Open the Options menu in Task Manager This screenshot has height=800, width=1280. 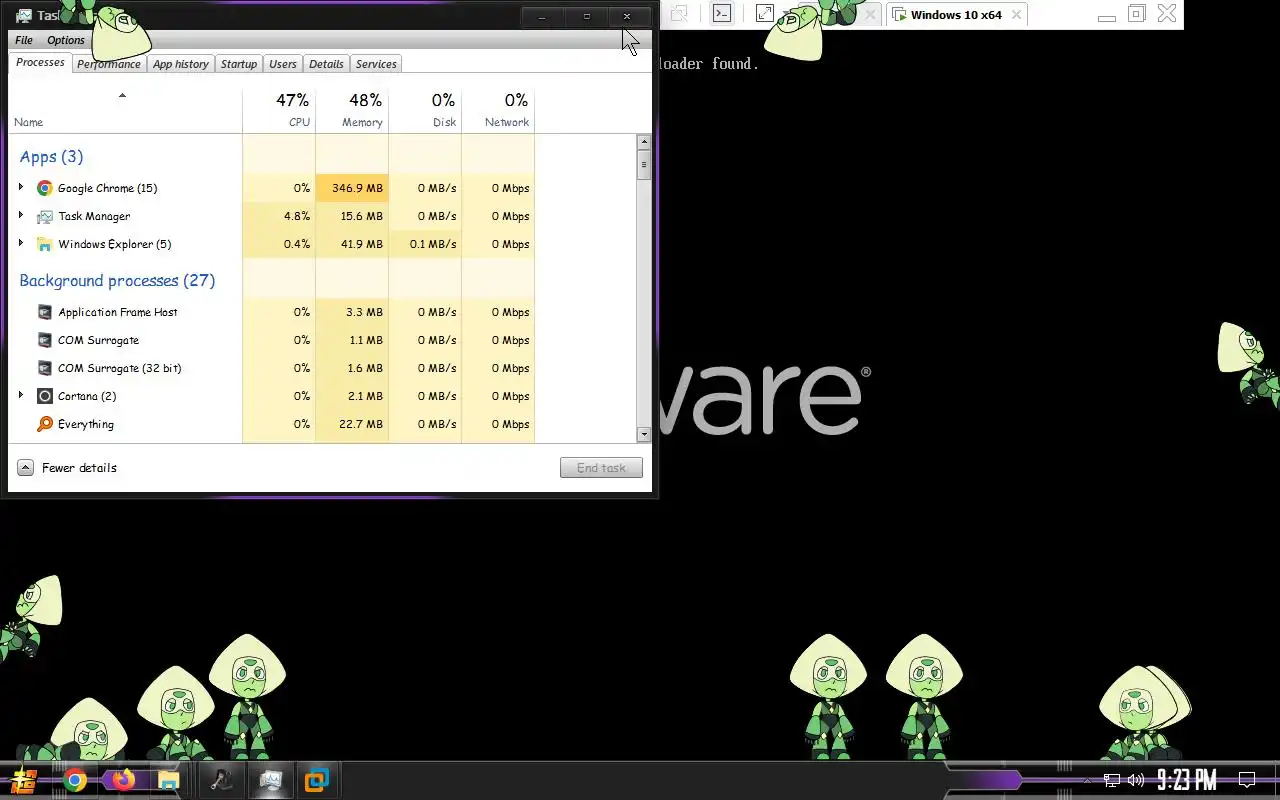tap(66, 40)
